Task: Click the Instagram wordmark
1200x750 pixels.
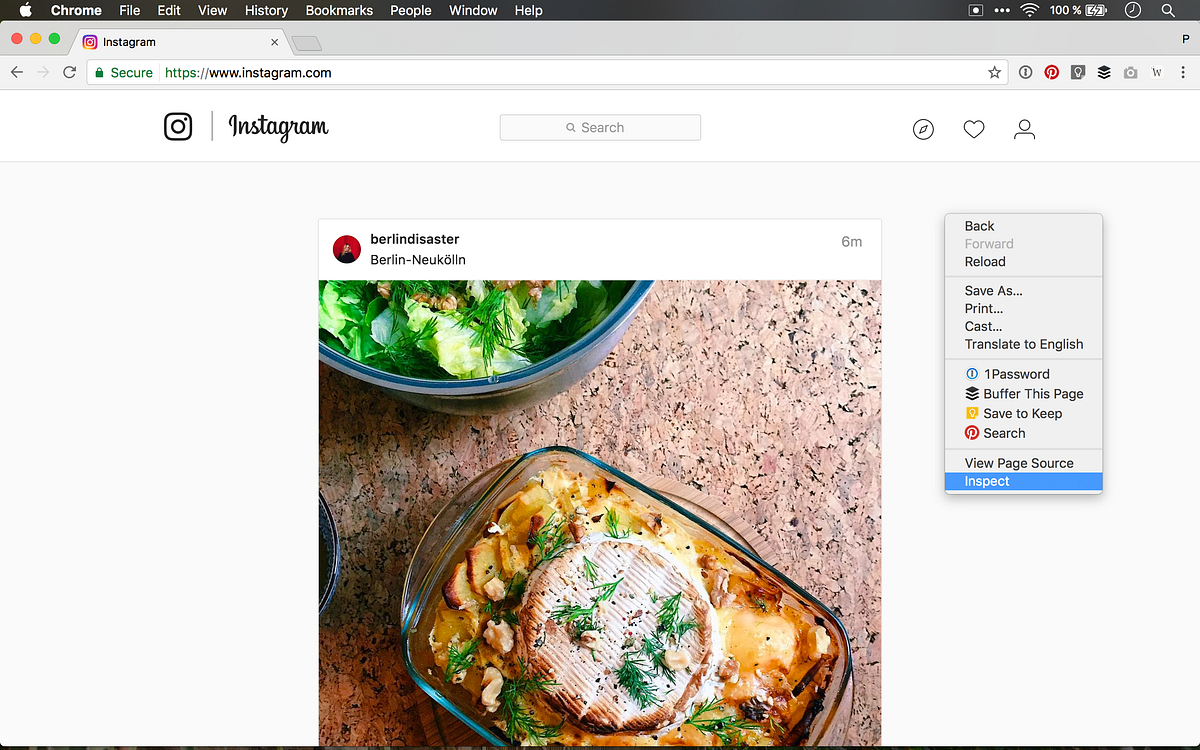Action: 278,127
